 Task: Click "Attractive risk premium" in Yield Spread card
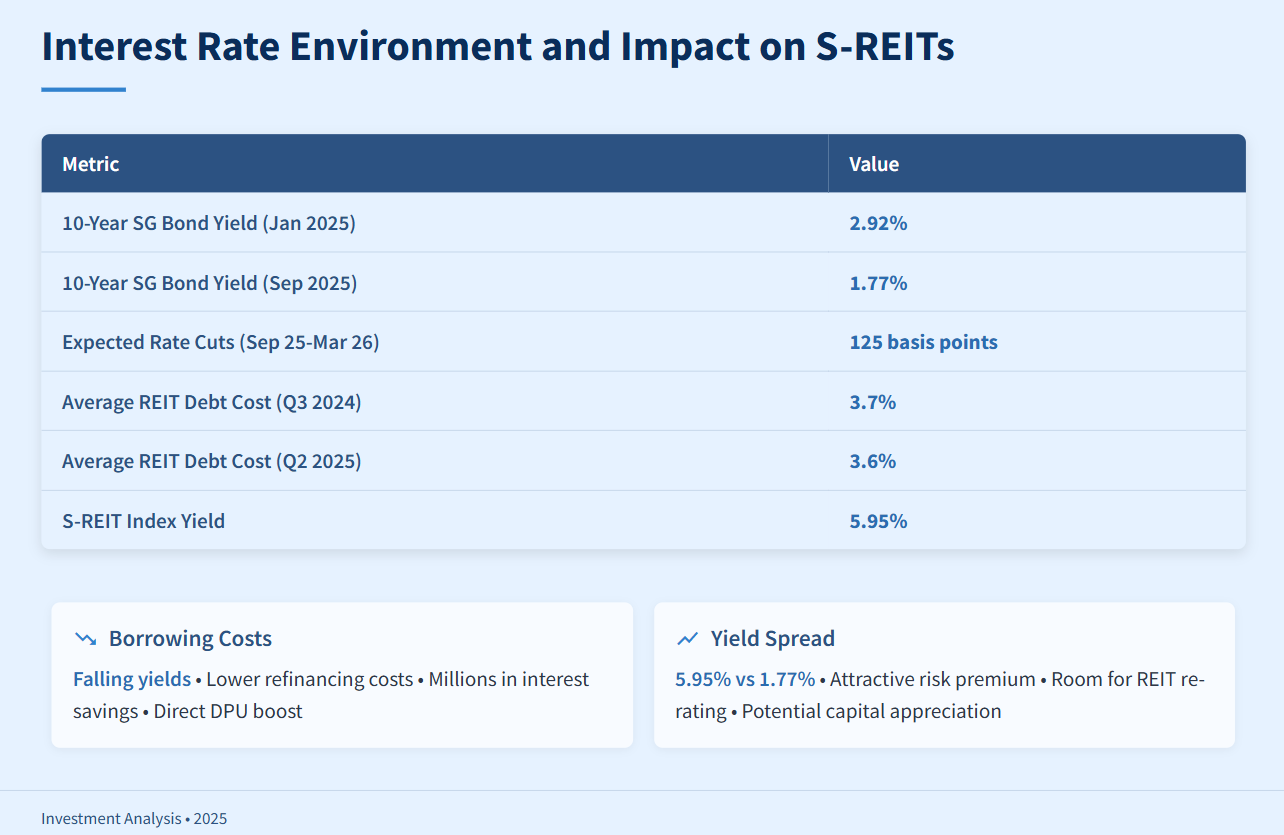pyautogui.click(x=933, y=679)
